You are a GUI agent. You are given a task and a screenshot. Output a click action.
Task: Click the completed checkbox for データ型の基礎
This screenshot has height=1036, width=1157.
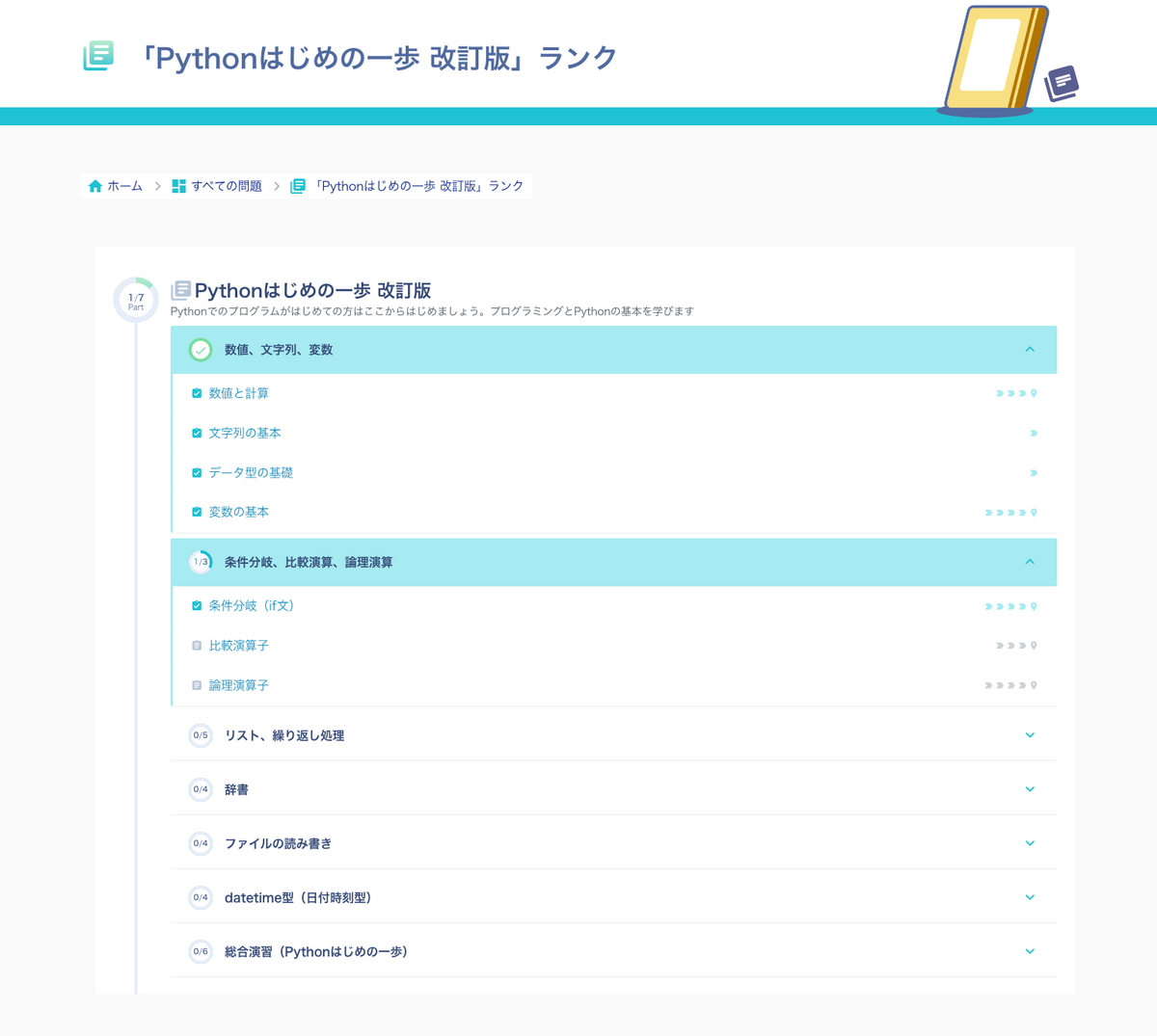(x=197, y=473)
